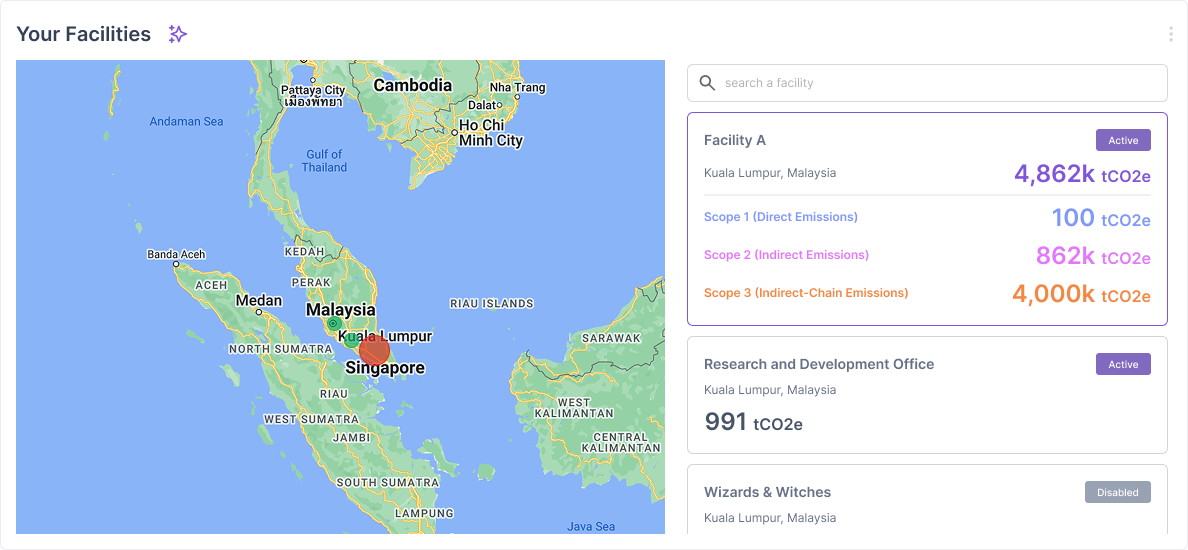The image size is (1188, 550).
Task: Click green target marker below Malaysia label
Action: pyautogui.click(x=333, y=323)
